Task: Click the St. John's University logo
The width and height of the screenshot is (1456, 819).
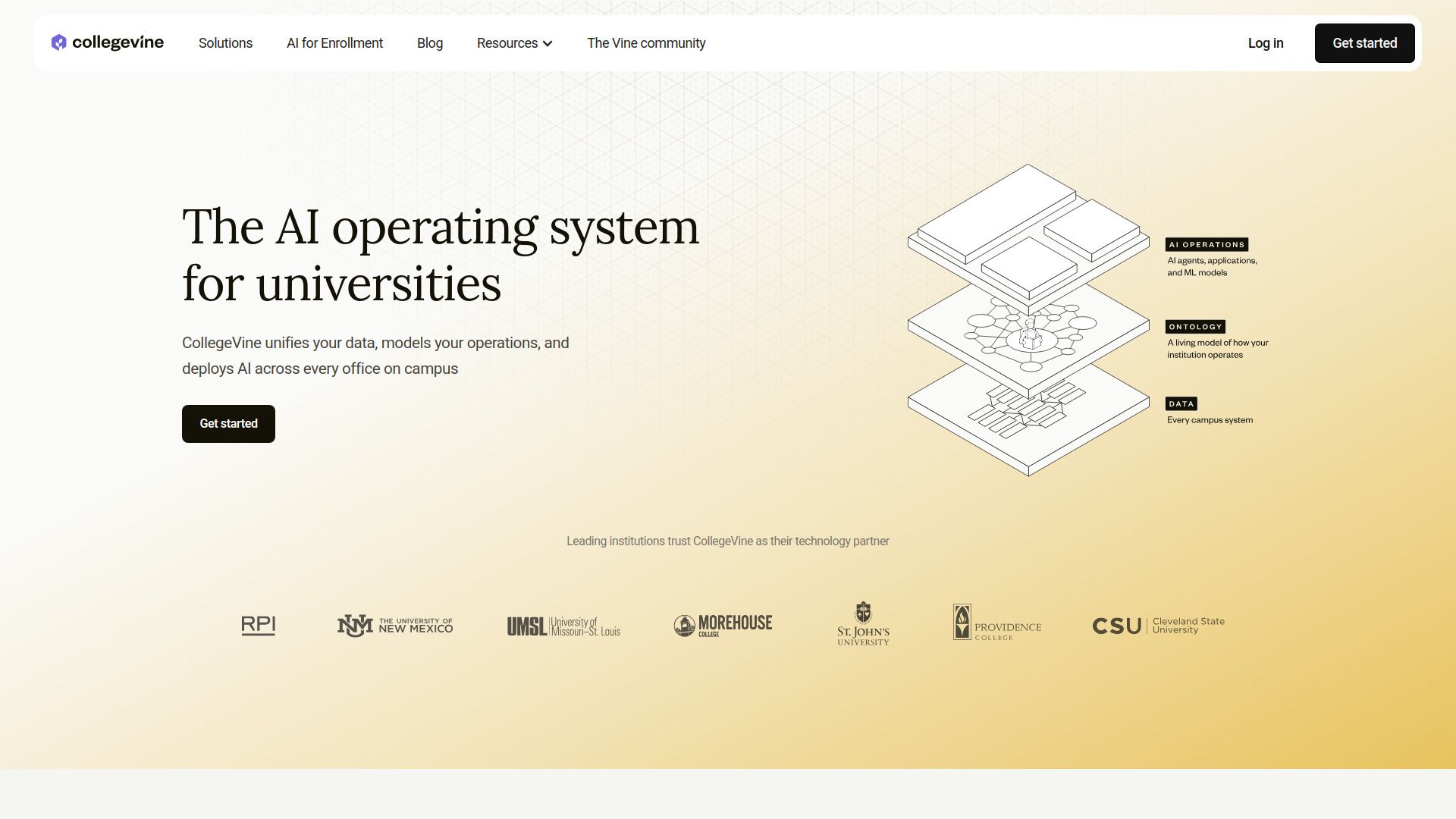Action: point(863,624)
